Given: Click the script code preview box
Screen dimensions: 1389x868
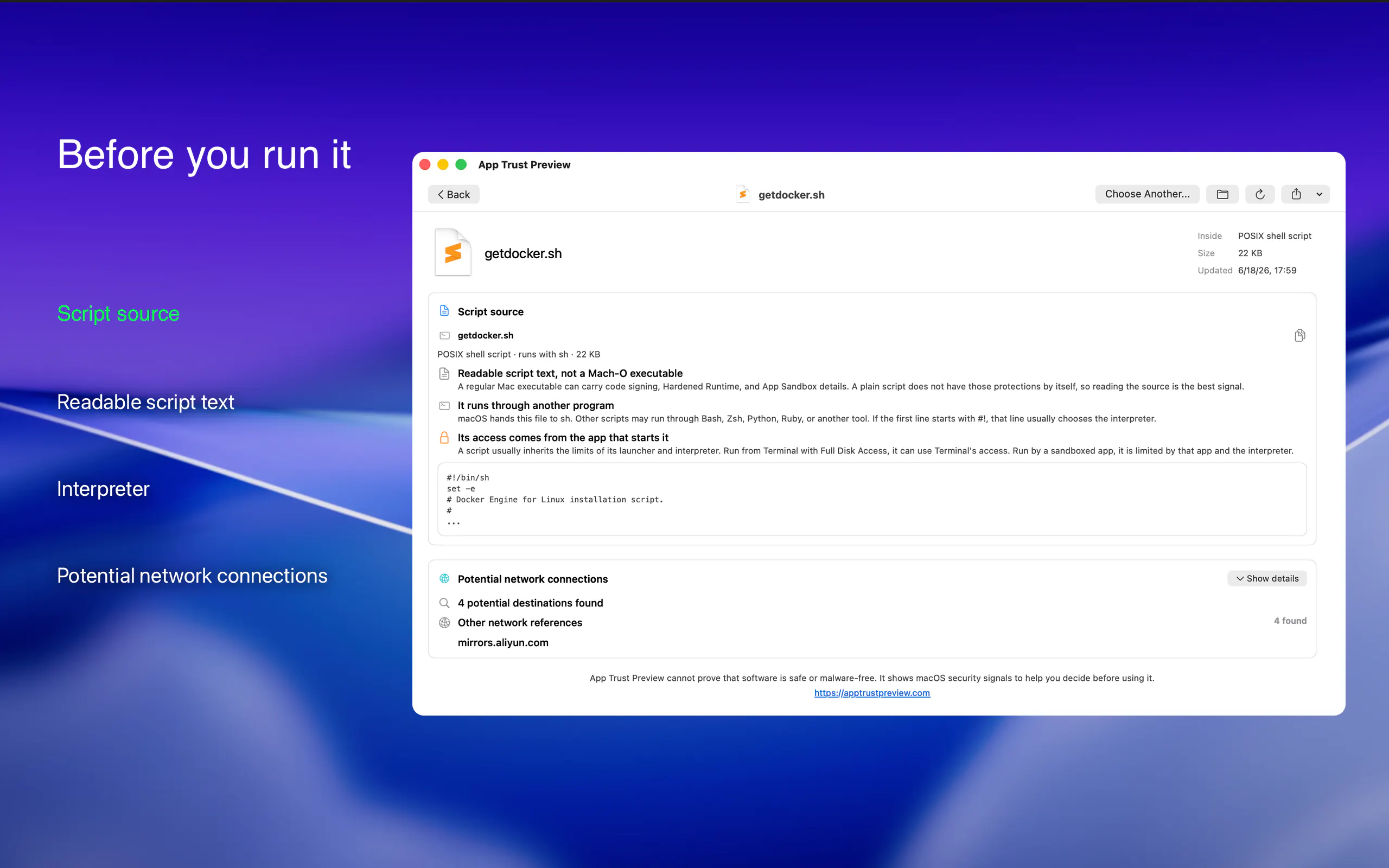Looking at the screenshot, I should coord(871,499).
